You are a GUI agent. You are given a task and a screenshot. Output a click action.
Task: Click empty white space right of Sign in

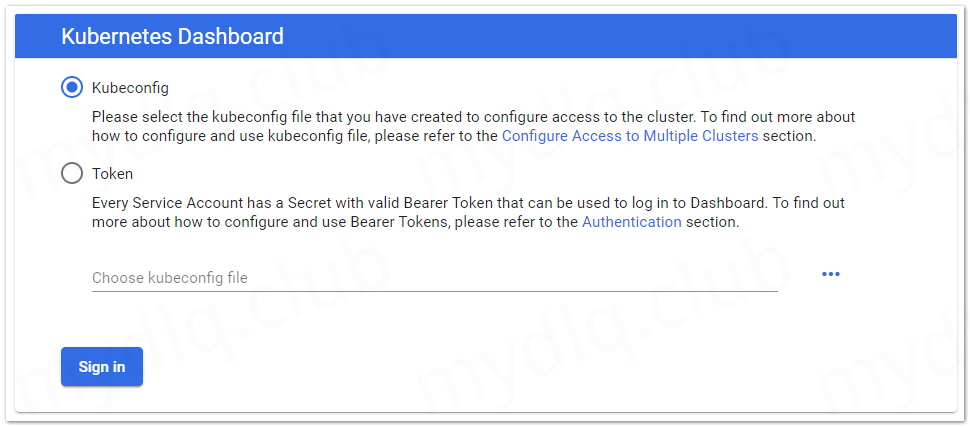500,367
